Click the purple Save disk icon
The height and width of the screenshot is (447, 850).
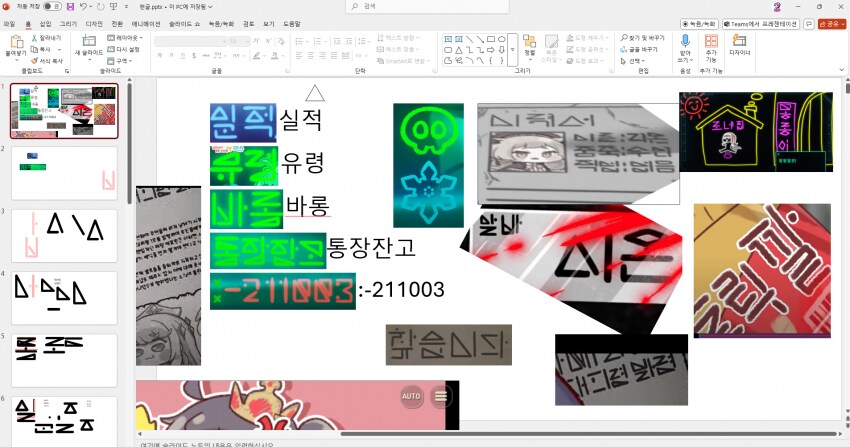70,7
